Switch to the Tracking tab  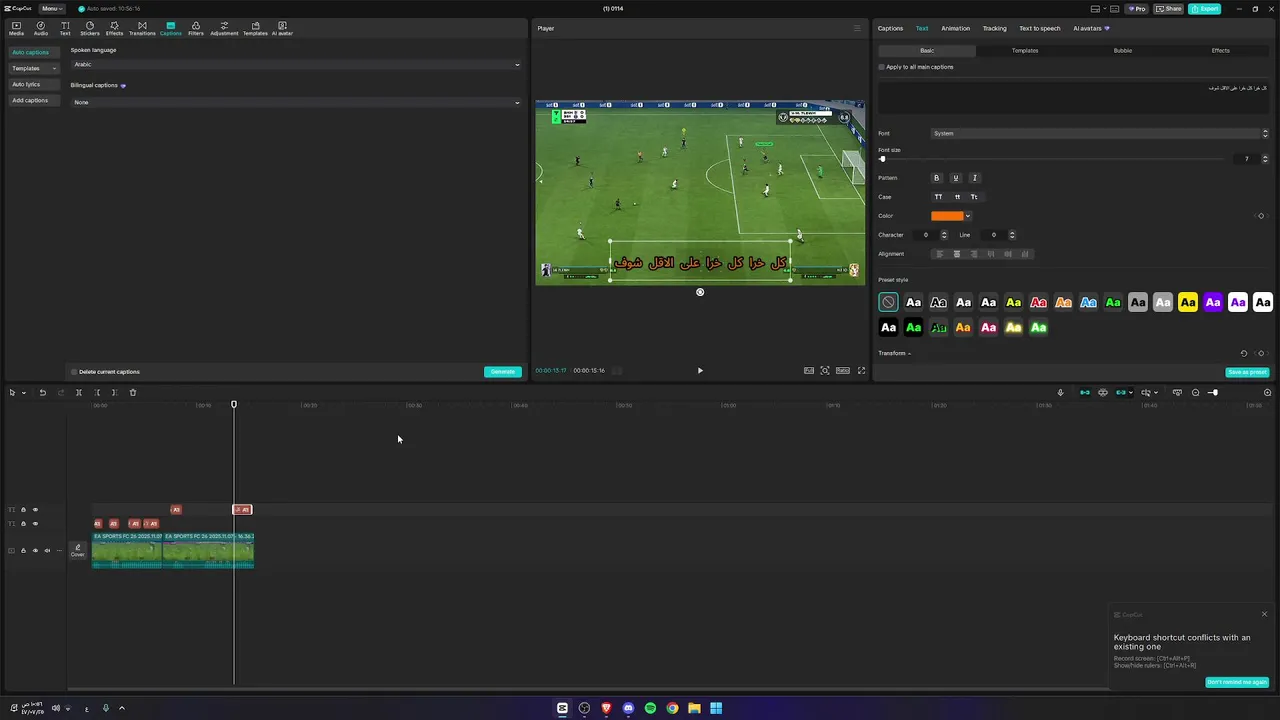[x=994, y=28]
